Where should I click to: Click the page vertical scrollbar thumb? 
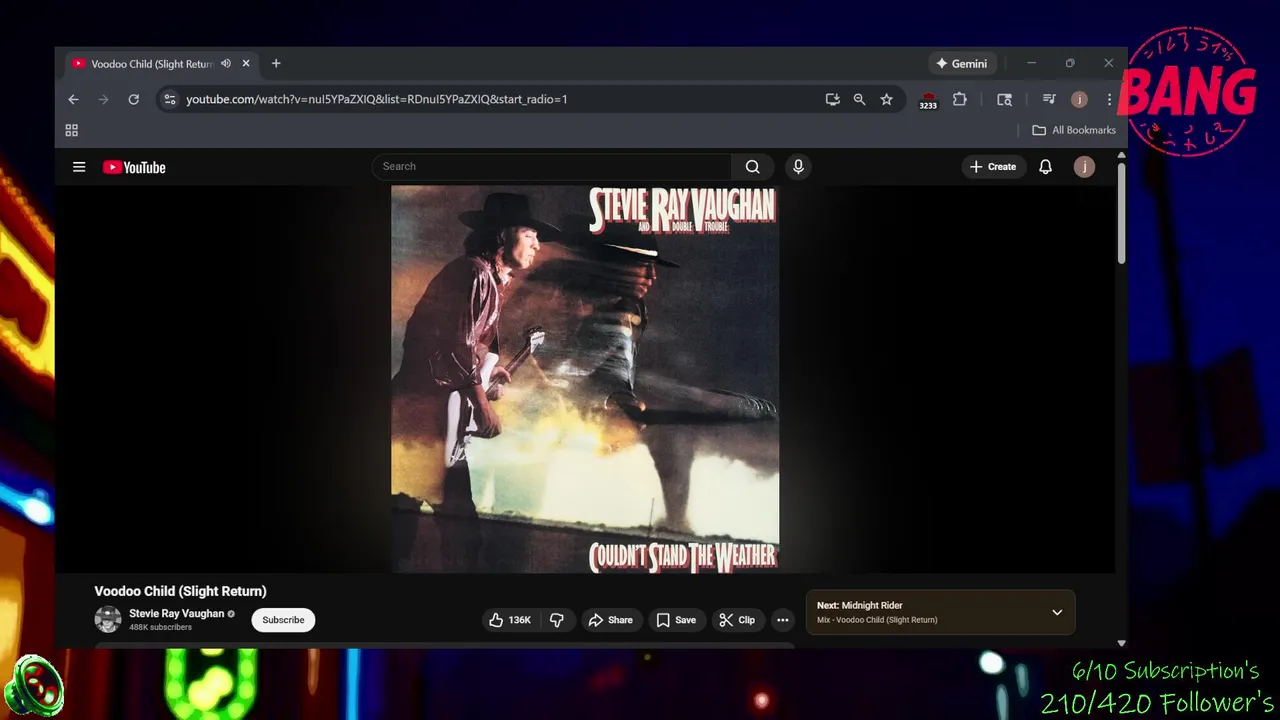(x=1121, y=213)
